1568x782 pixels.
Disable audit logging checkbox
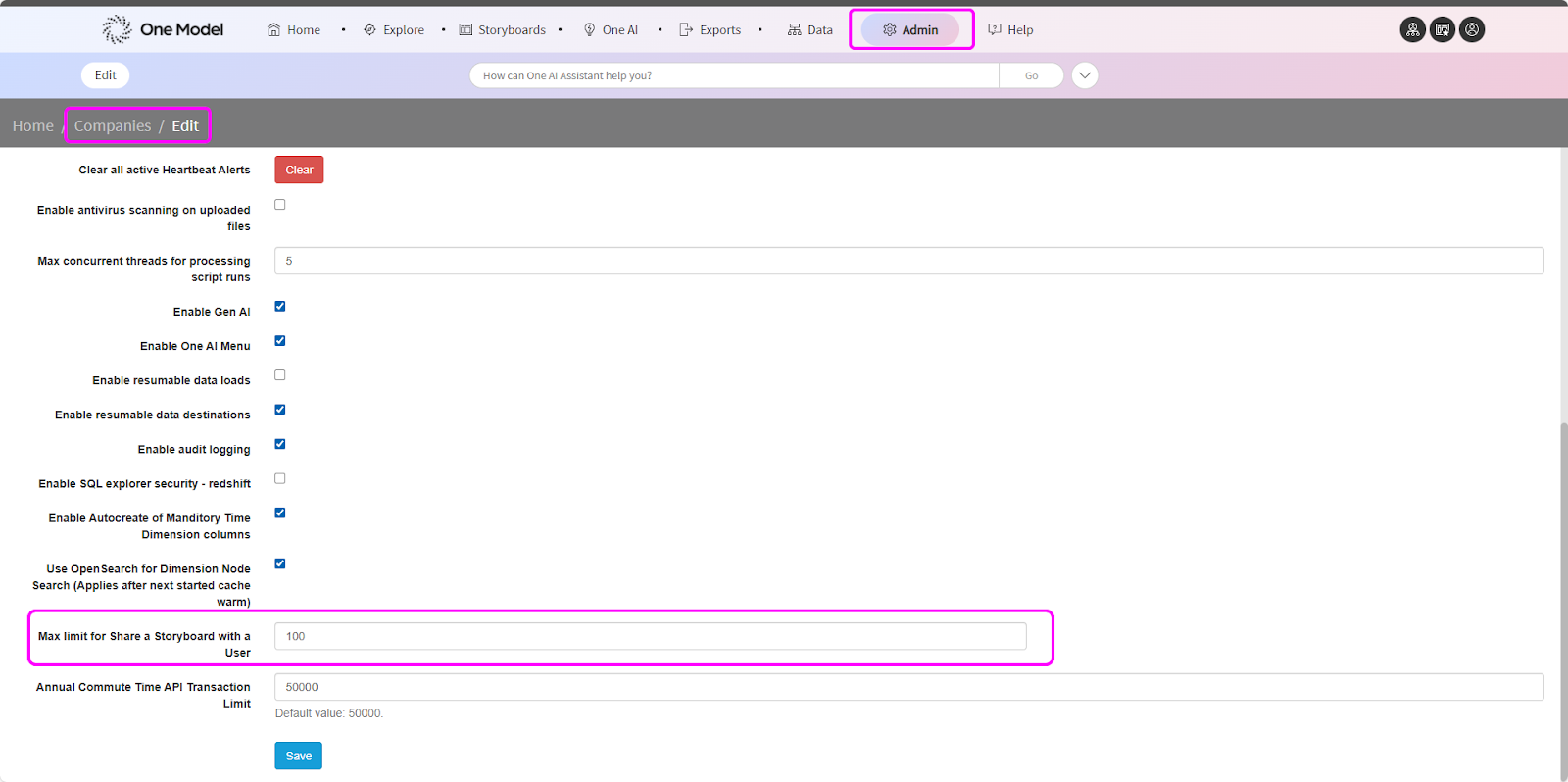pos(280,444)
